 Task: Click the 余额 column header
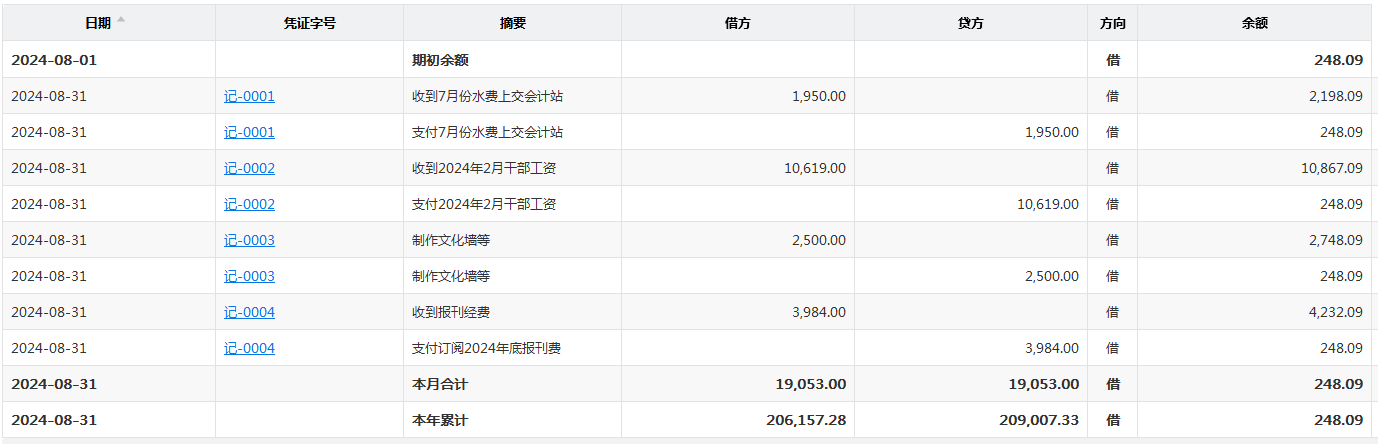pyautogui.click(x=1254, y=23)
